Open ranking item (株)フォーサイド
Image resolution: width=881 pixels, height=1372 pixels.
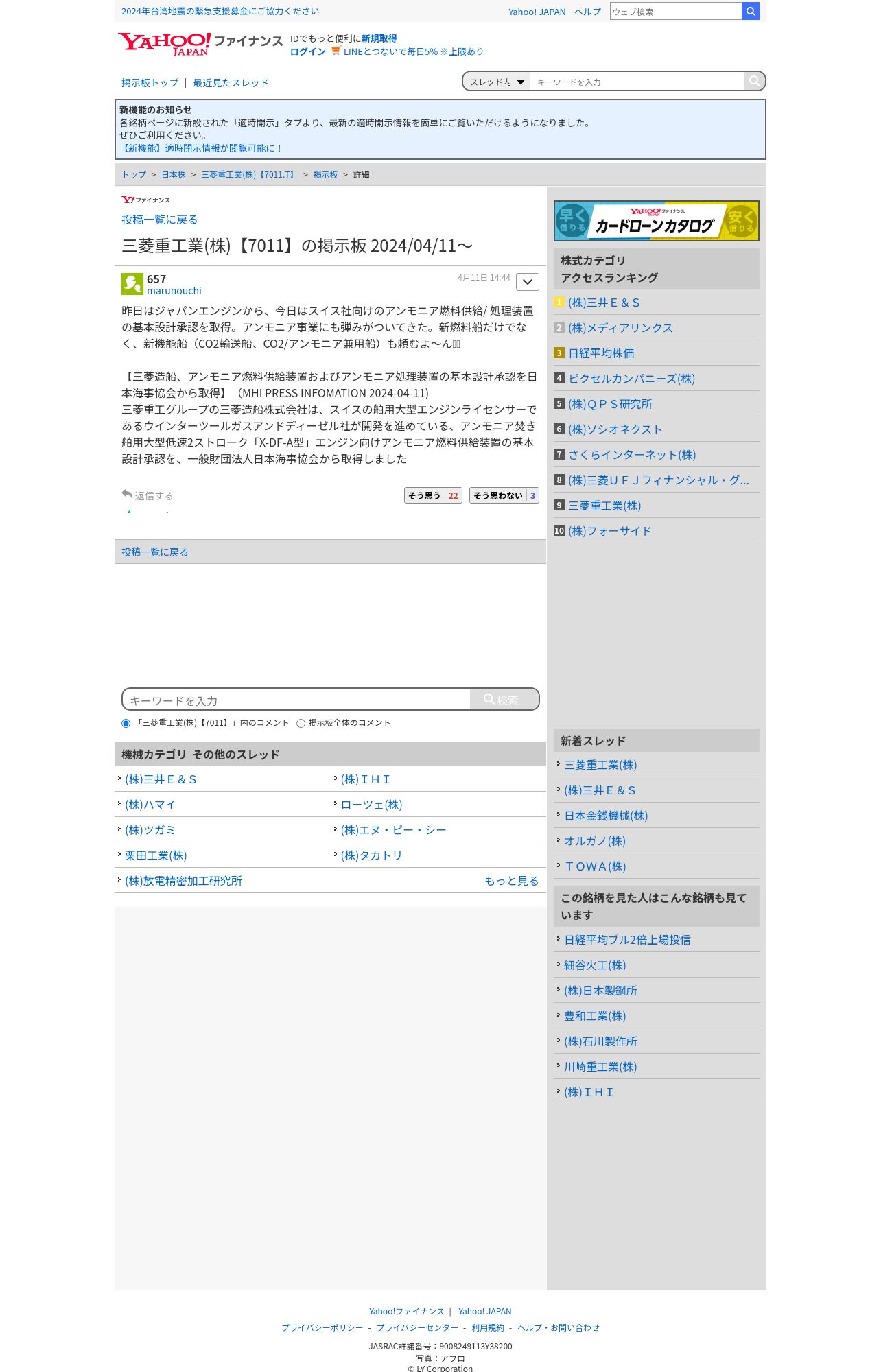coord(610,531)
